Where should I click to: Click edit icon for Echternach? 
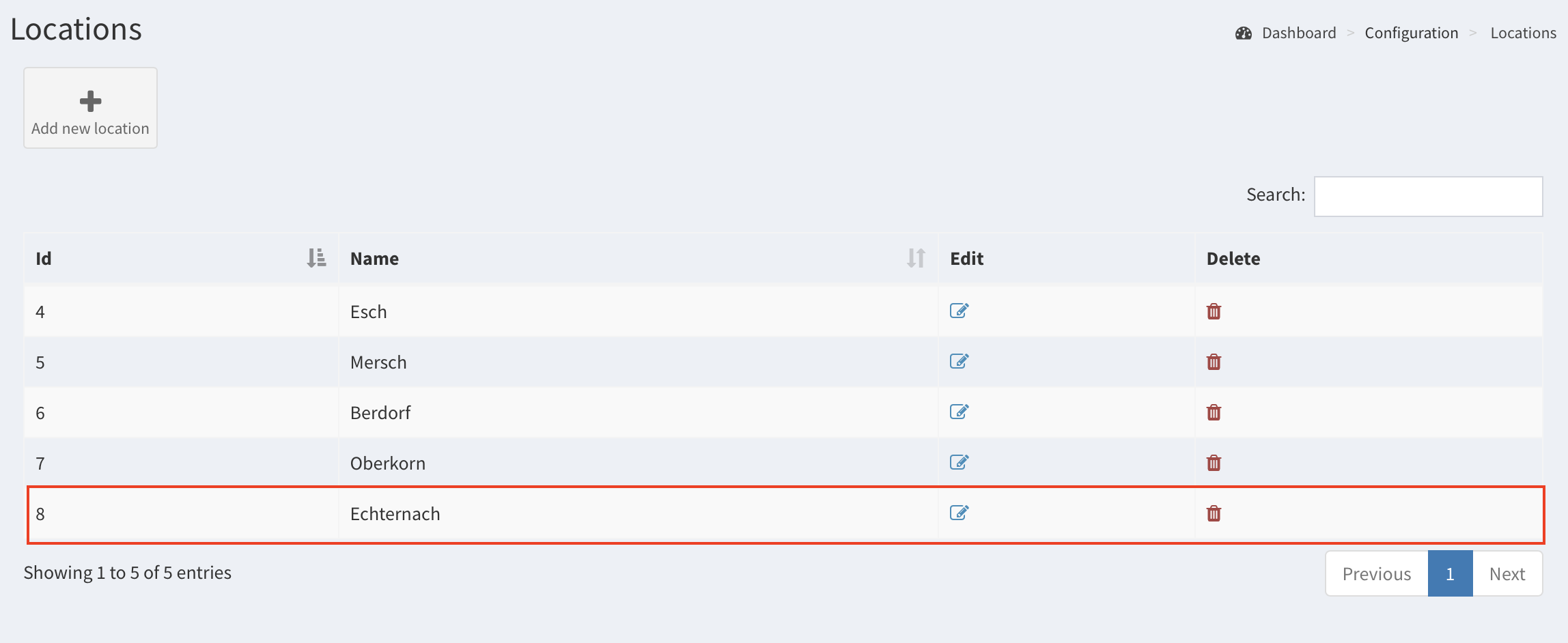pyautogui.click(x=959, y=513)
